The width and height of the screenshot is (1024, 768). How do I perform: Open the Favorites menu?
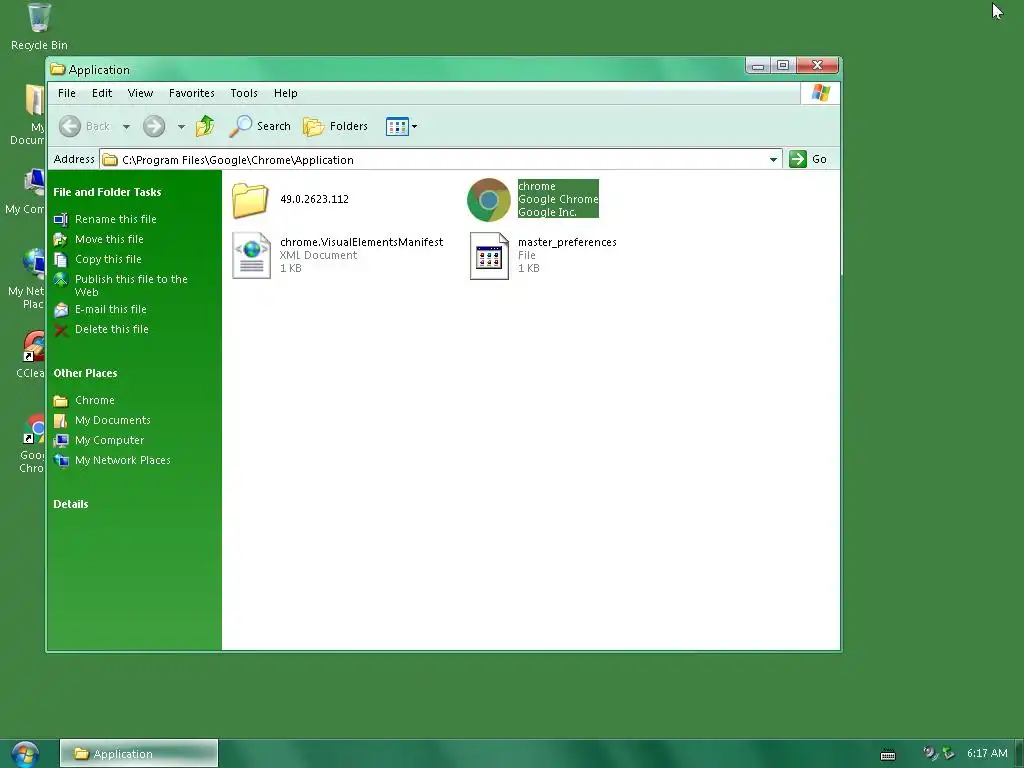click(x=191, y=93)
